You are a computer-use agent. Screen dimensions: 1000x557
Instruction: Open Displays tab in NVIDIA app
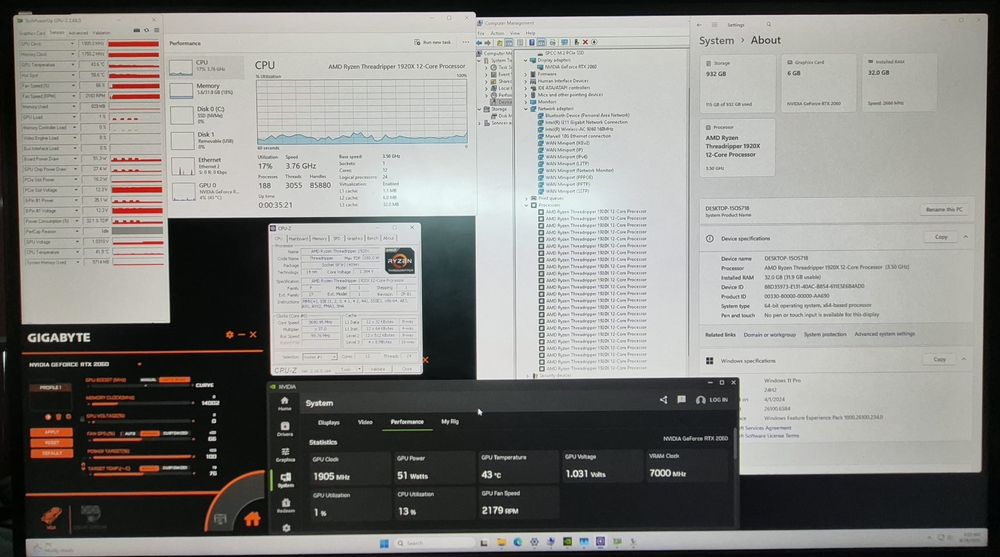coord(328,422)
